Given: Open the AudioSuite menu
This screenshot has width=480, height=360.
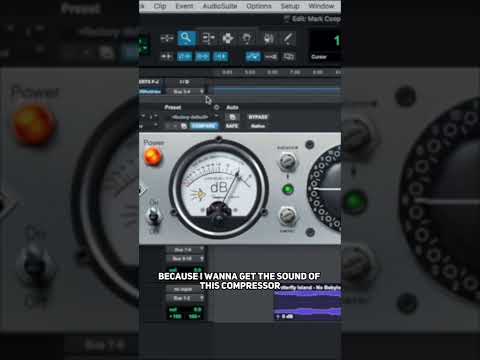Looking at the screenshot, I should click(220, 6).
